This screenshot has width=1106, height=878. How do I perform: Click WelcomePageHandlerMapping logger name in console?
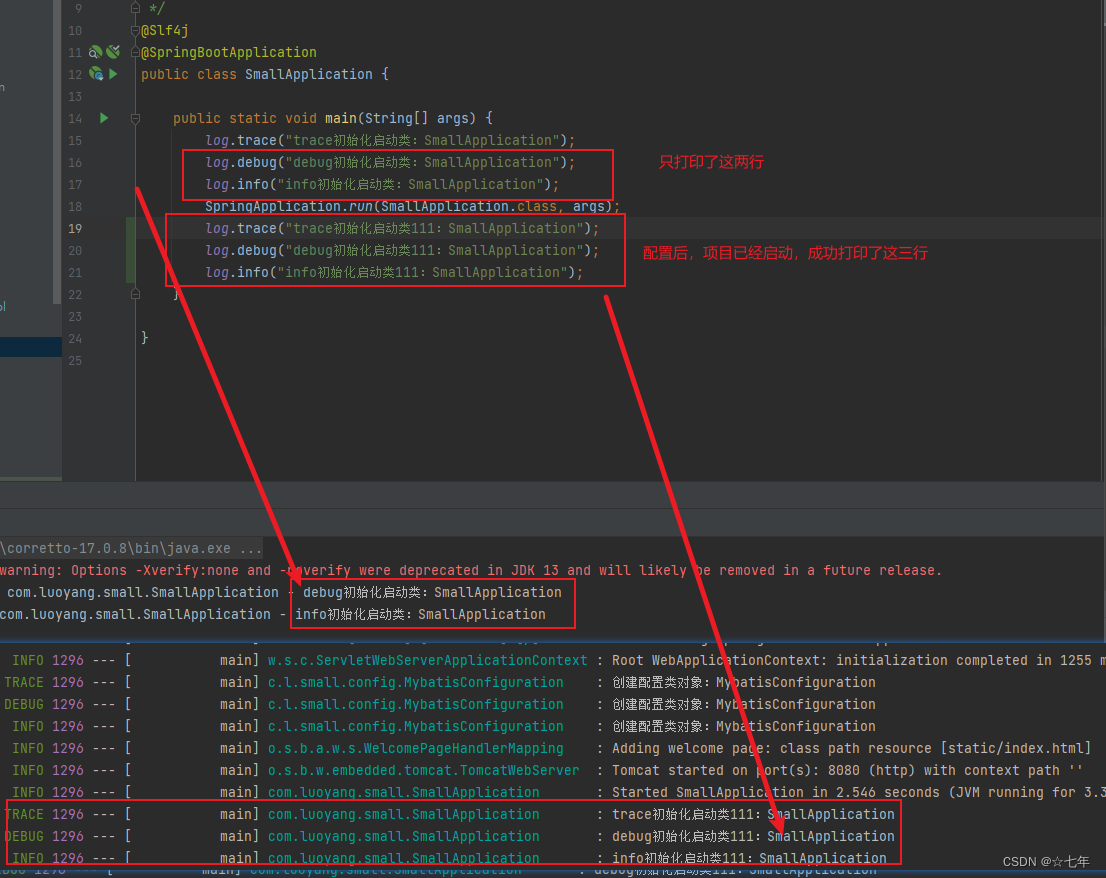coord(415,748)
